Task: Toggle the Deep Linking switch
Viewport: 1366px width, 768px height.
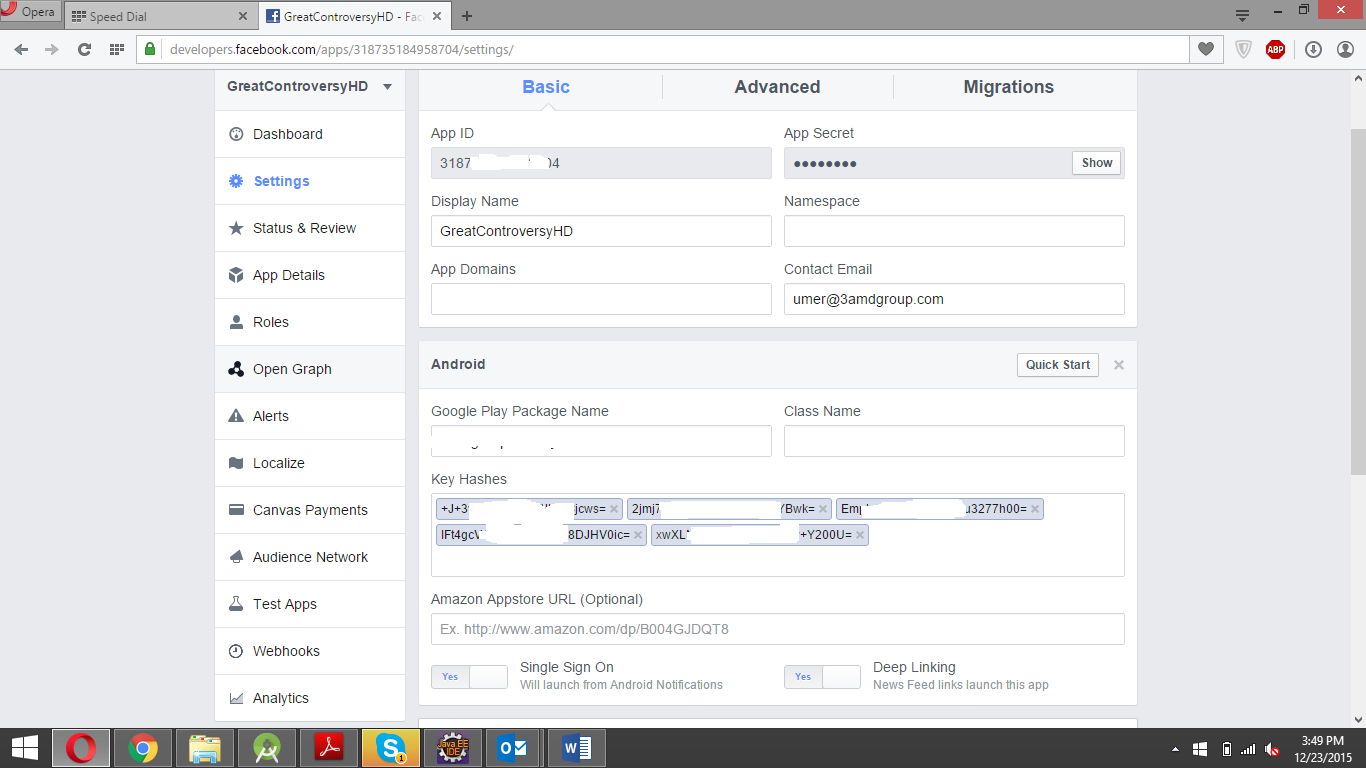Action: coord(822,677)
